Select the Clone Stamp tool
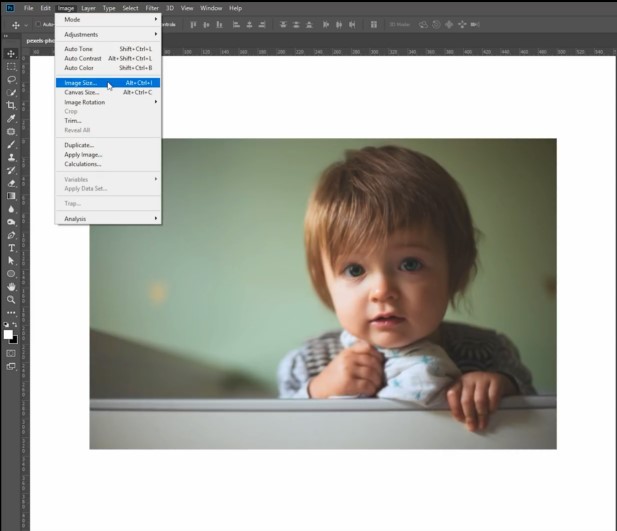This screenshot has height=531, width=617. pyautogui.click(x=11, y=157)
